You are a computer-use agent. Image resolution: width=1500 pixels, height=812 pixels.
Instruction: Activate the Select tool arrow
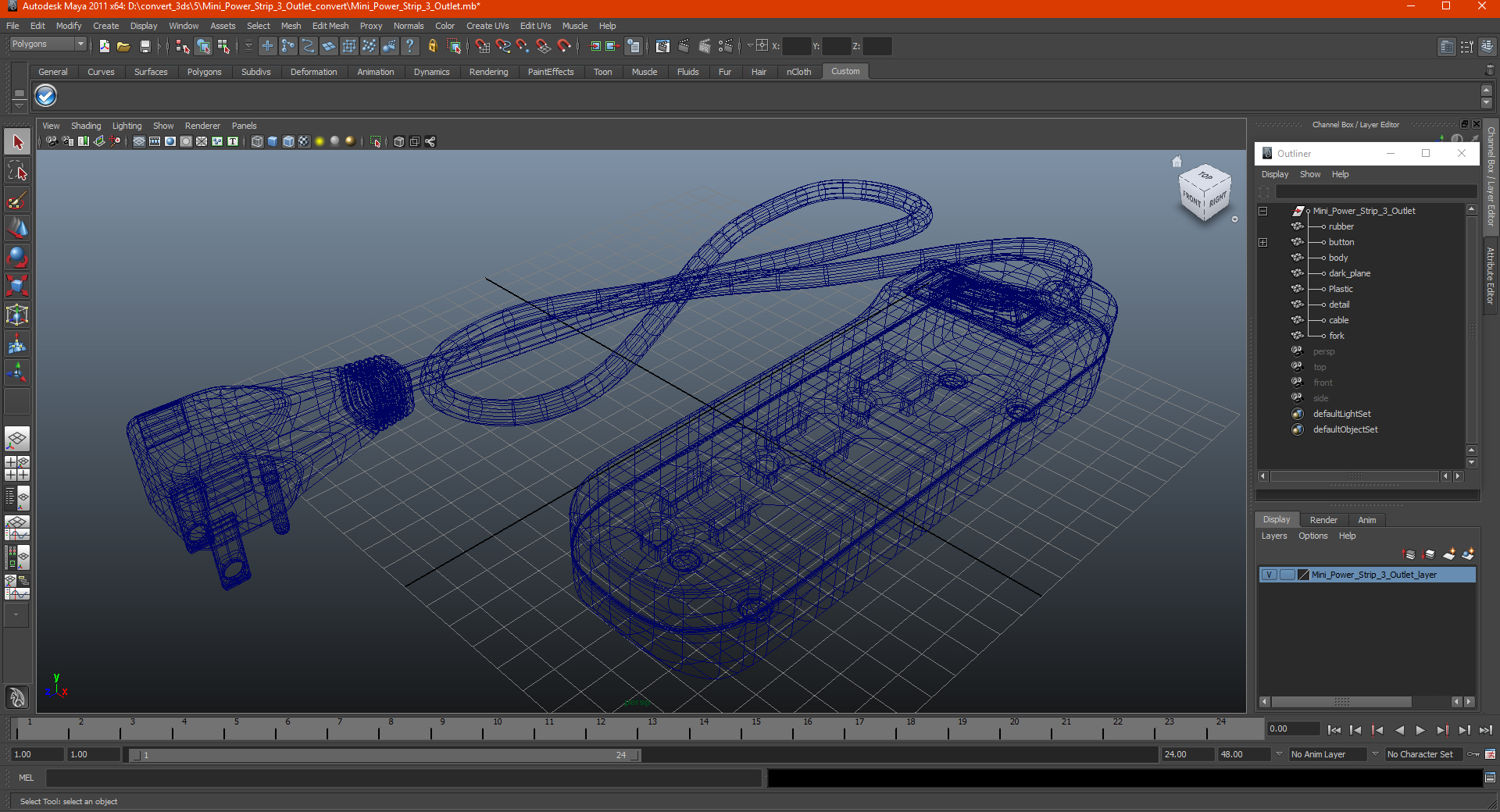point(17,142)
